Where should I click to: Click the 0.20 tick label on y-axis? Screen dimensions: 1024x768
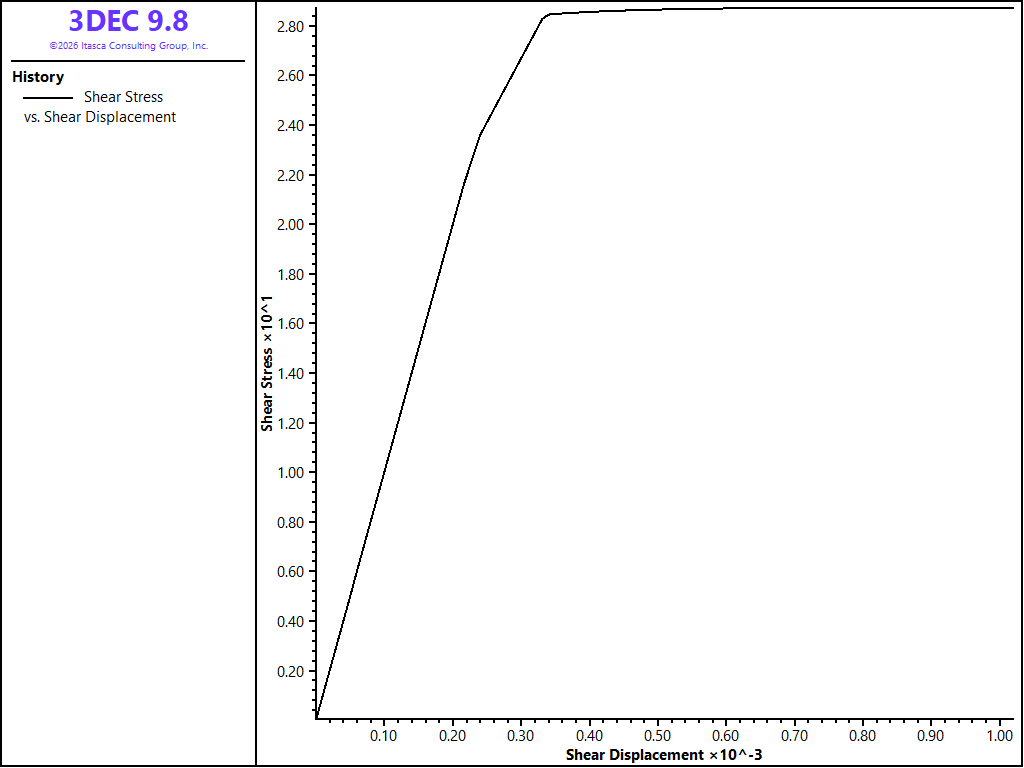tap(293, 671)
